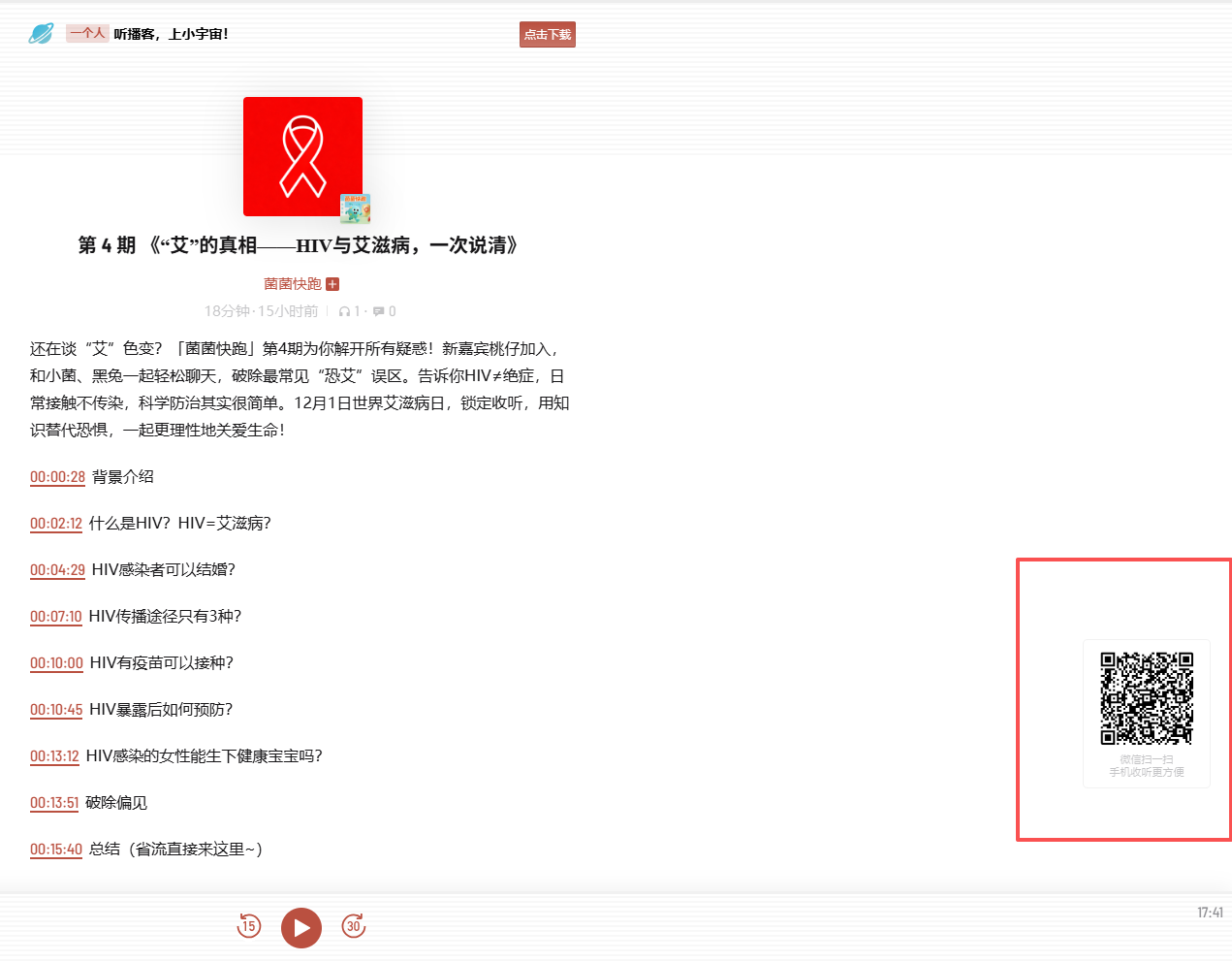Jump to timestamp 00:10:45 HIV暴露后预防
1232x962 pixels.
point(55,710)
